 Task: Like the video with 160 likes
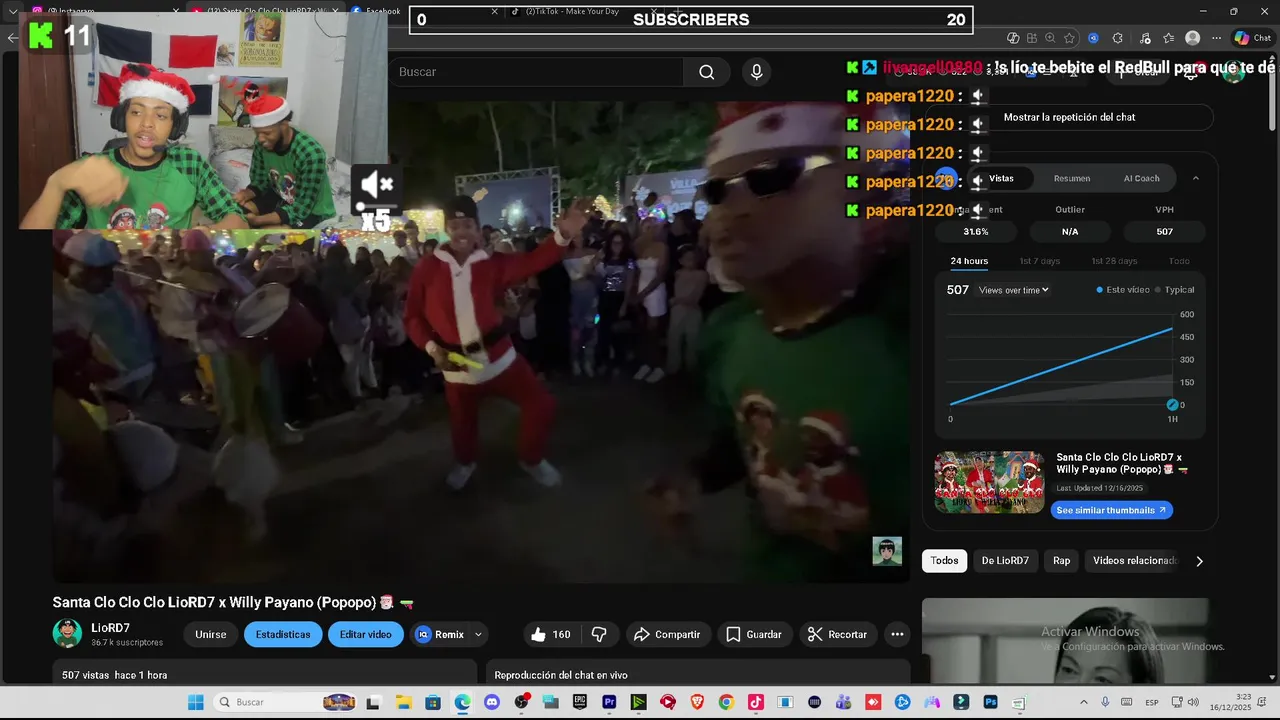tap(550, 634)
